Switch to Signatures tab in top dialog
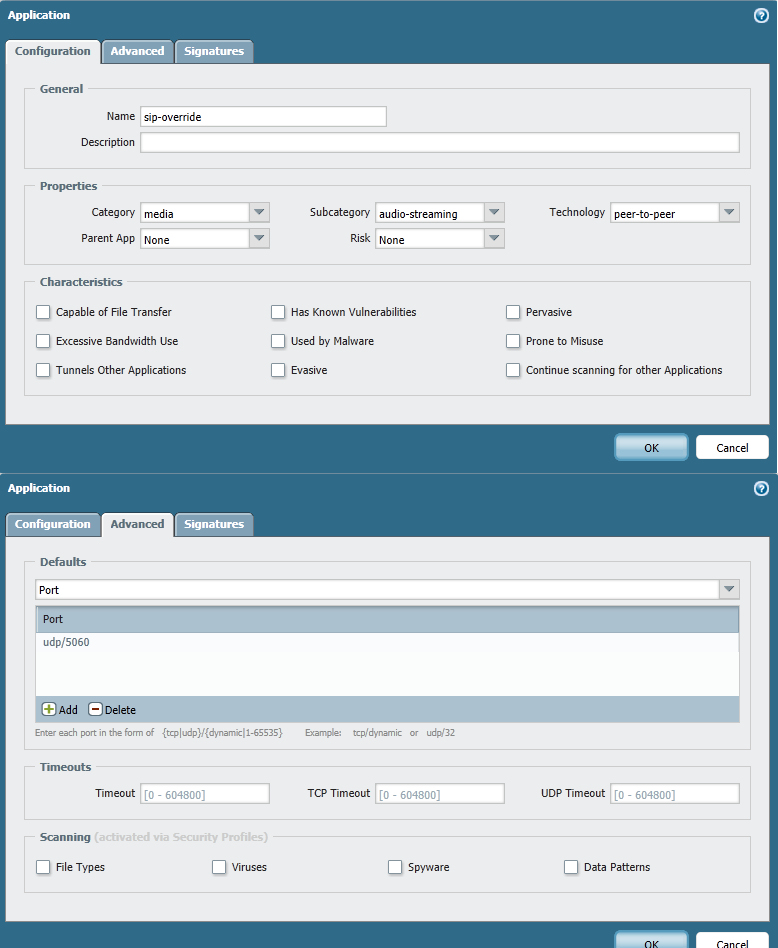778x948 pixels. [x=214, y=51]
